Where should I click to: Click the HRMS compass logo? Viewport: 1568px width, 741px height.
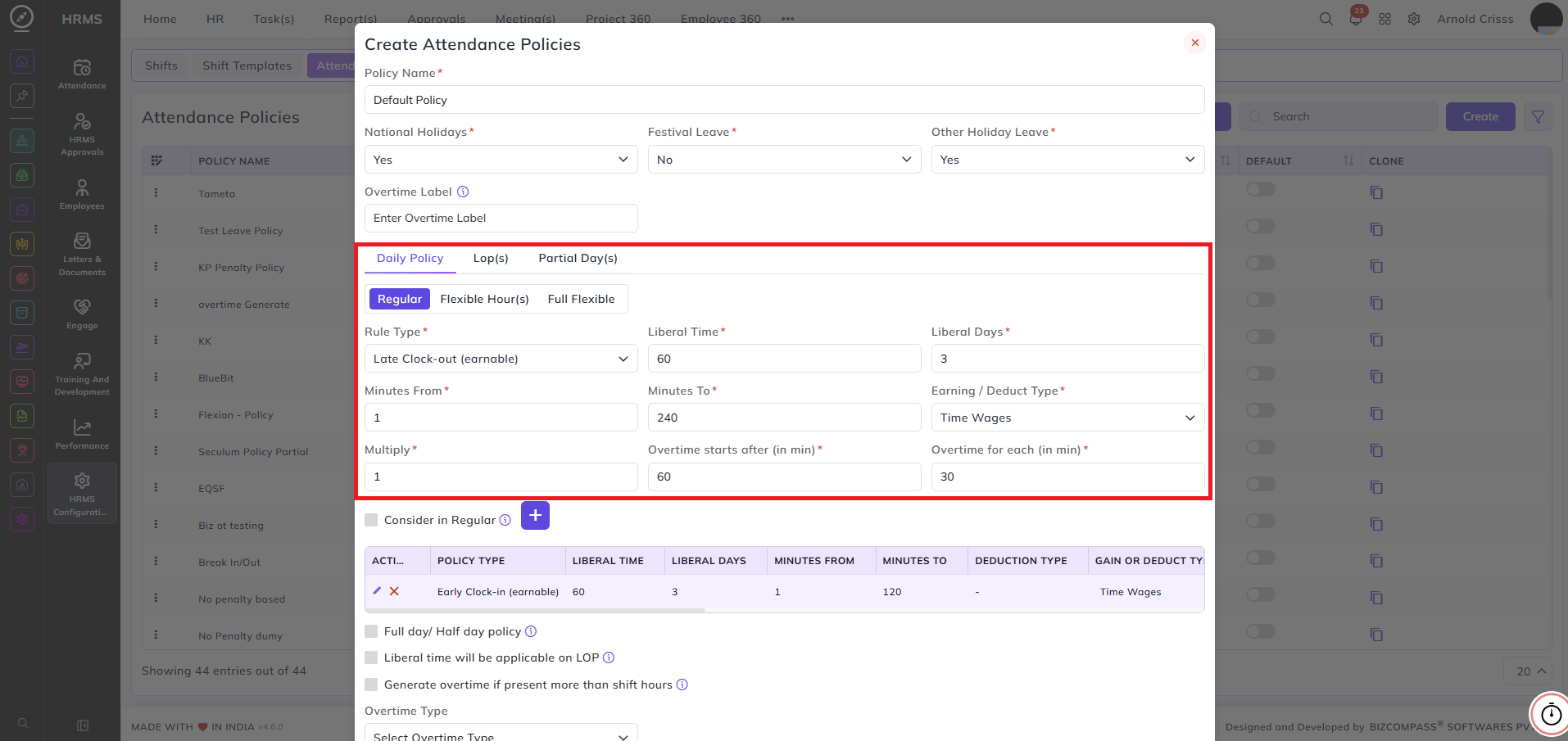(x=22, y=17)
